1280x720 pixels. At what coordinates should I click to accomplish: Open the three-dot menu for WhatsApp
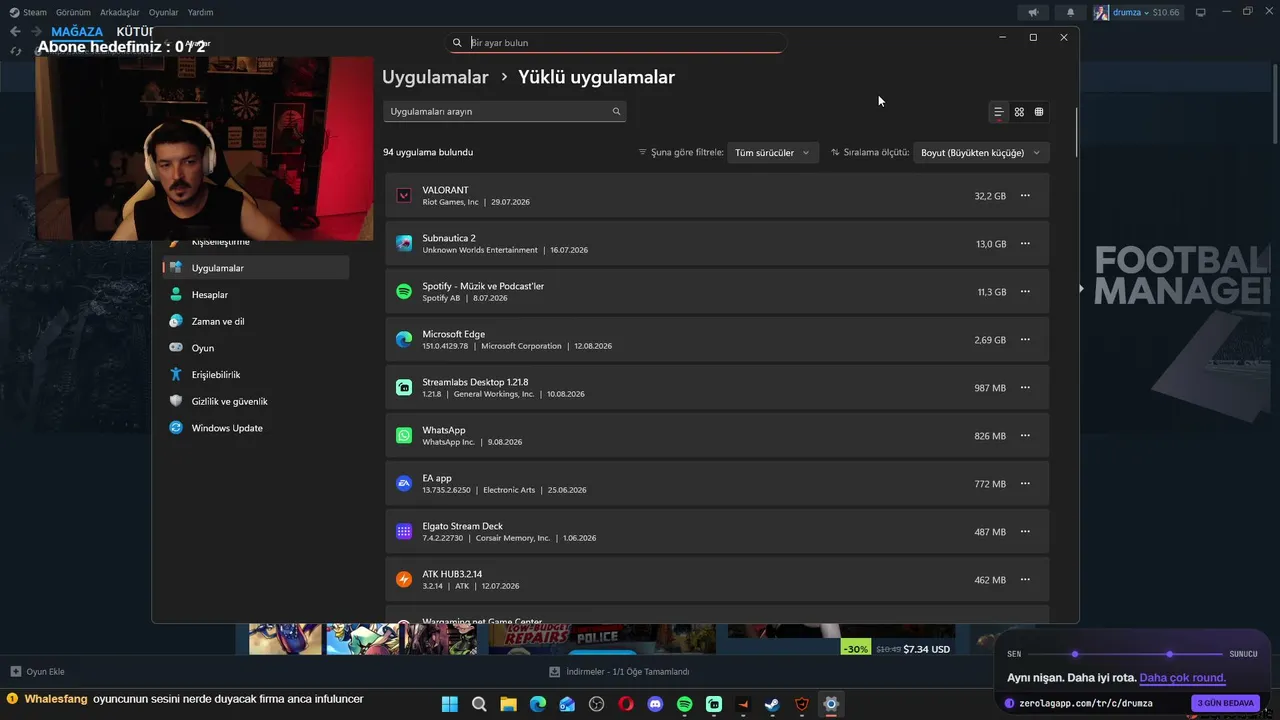(x=1024, y=436)
